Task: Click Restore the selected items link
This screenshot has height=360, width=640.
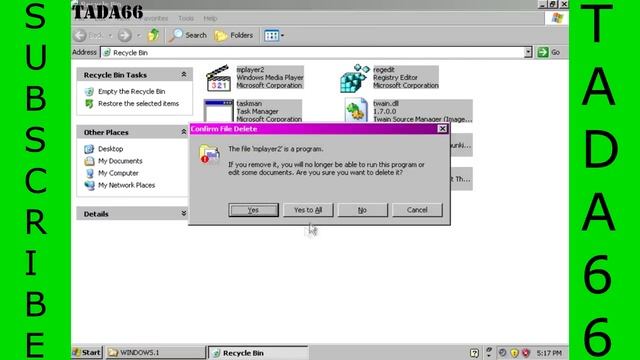Action: (138, 104)
